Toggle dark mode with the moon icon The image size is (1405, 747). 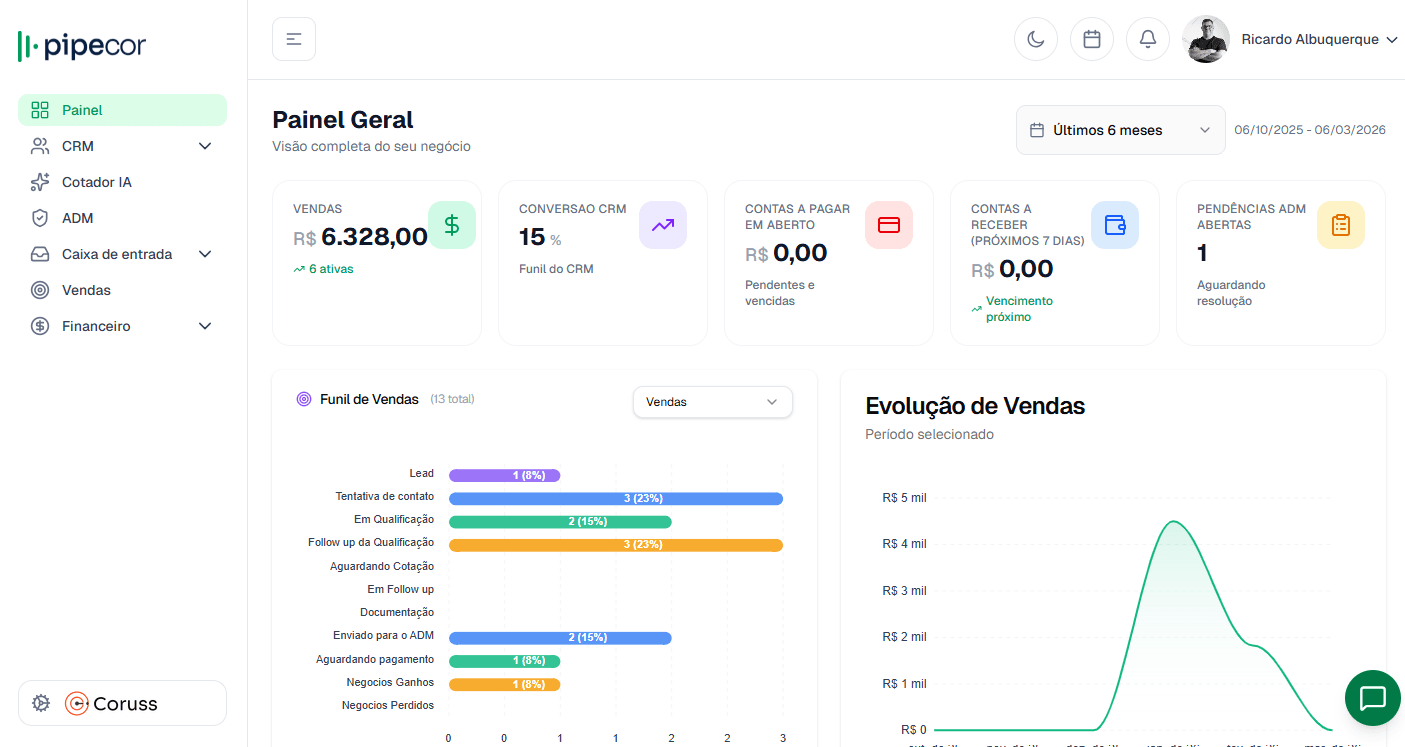click(1036, 38)
